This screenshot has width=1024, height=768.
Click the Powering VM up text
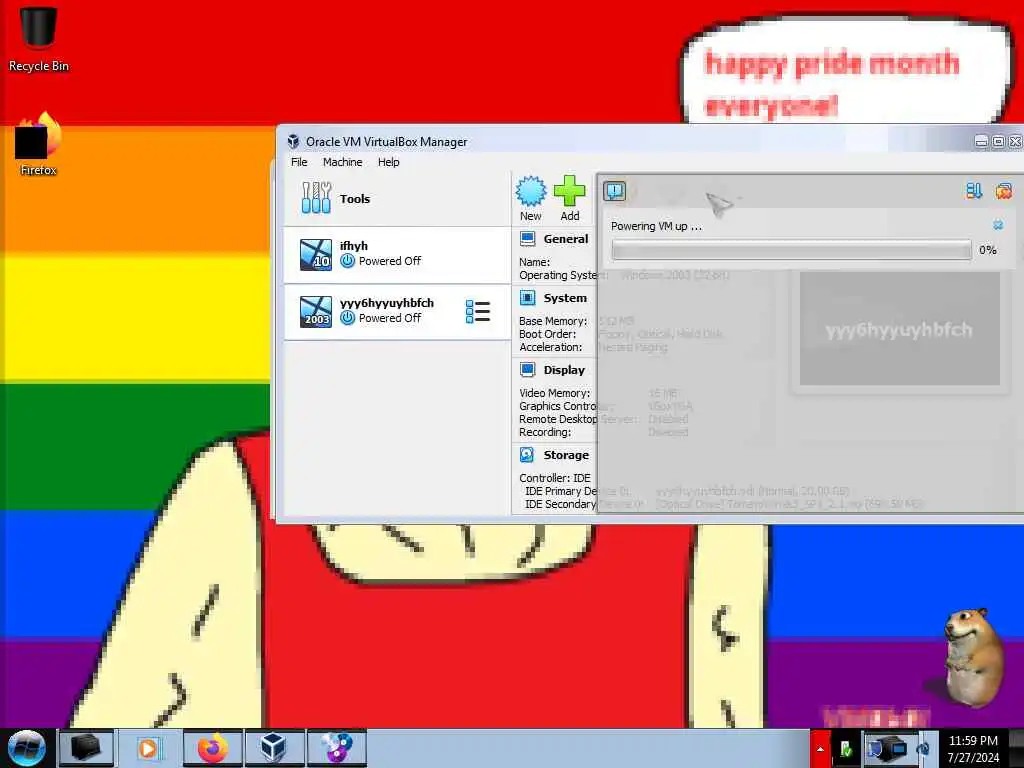[x=656, y=226]
